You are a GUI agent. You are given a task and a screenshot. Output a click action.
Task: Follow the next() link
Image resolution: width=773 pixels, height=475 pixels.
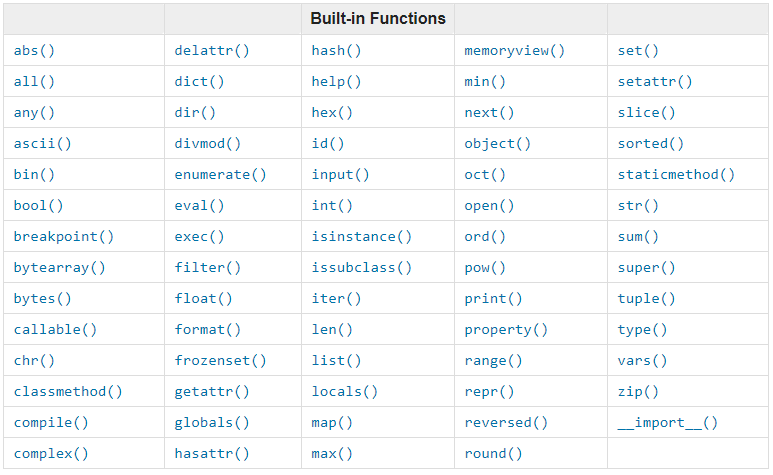(x=489, y=113)
